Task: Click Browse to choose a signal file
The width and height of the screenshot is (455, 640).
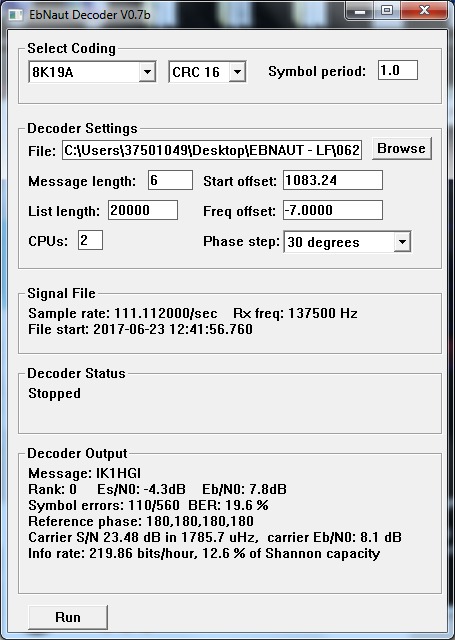Action: click(x=402, y=148)
